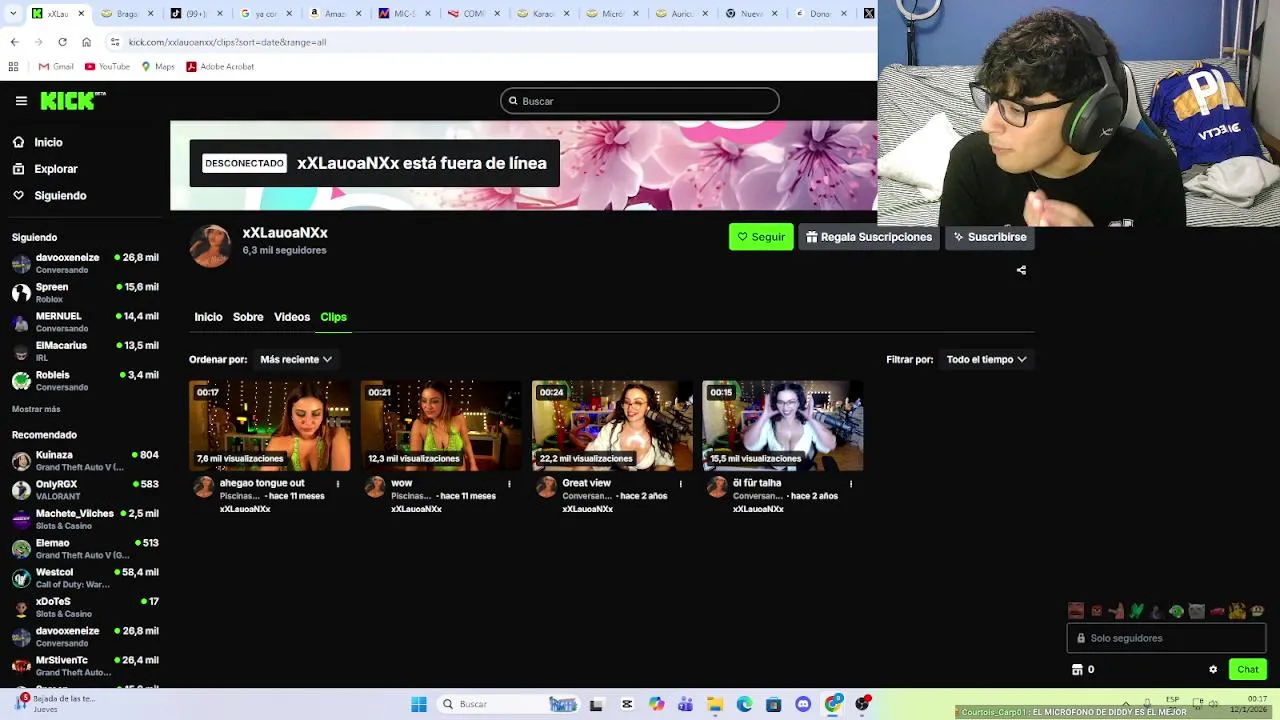Click Regala Suscripciones button
The width and height of the screenshot is (1280, 720).
pos(868,237)
